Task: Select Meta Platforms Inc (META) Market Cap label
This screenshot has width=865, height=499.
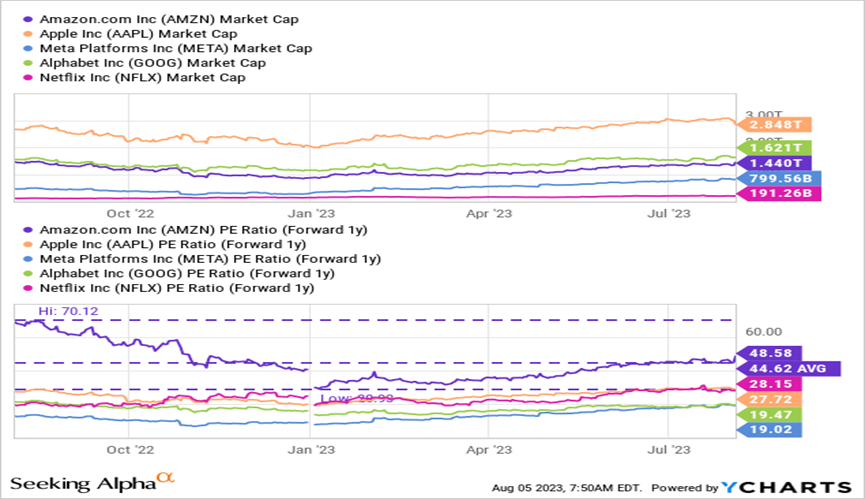Action: (176, 49)
